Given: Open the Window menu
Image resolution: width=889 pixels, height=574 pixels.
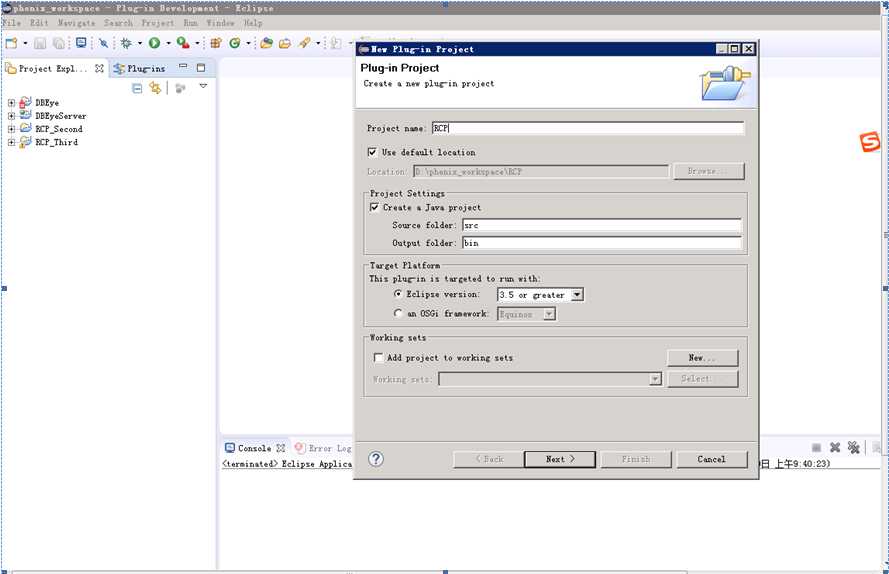Looking at the screenshot, I should pyautogui.click(x=220, y=23).
